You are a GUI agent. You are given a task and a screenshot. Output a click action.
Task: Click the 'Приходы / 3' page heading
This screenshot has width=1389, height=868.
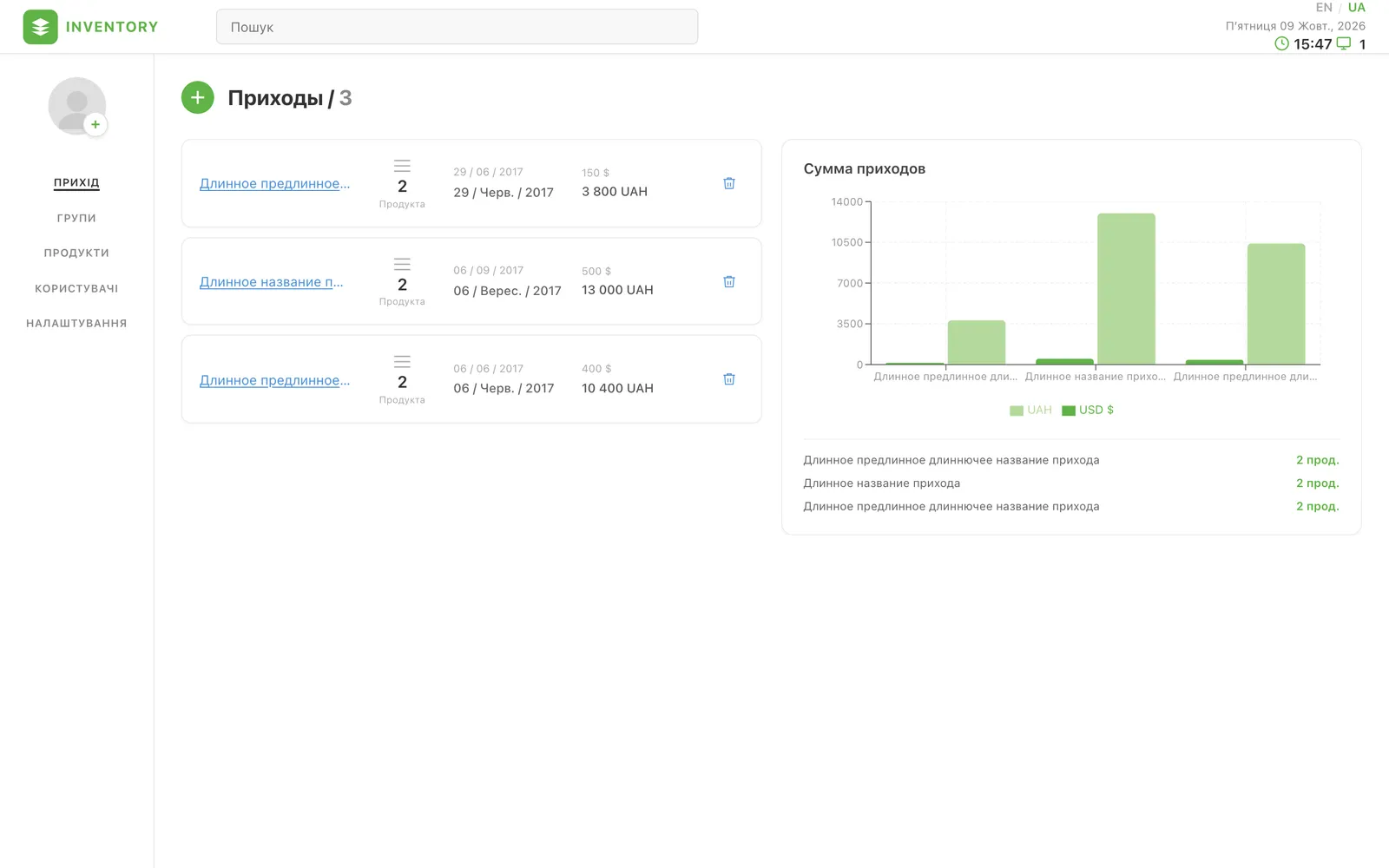click(x=290, y=98)
